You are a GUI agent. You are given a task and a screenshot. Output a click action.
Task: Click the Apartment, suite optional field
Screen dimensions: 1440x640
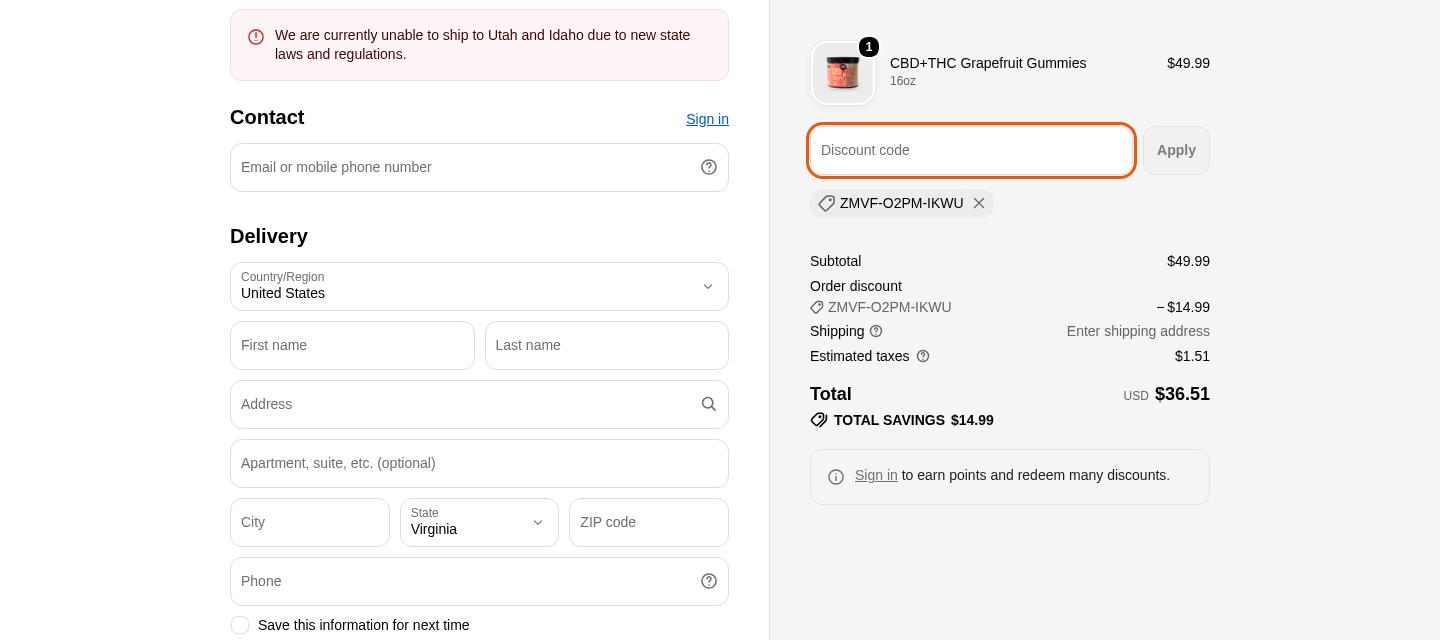(479, 463)
